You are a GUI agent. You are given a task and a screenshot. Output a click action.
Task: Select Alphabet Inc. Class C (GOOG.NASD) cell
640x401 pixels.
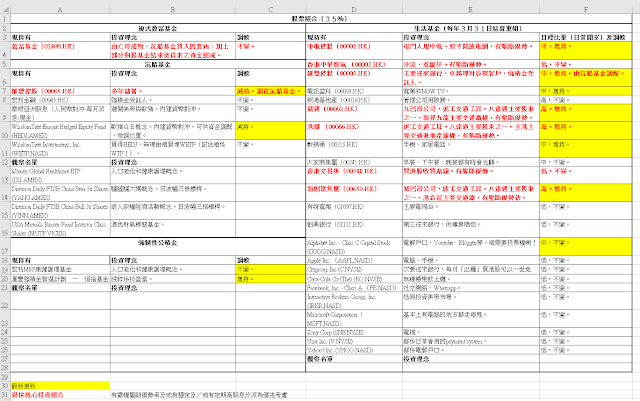[x=354, y=247]
